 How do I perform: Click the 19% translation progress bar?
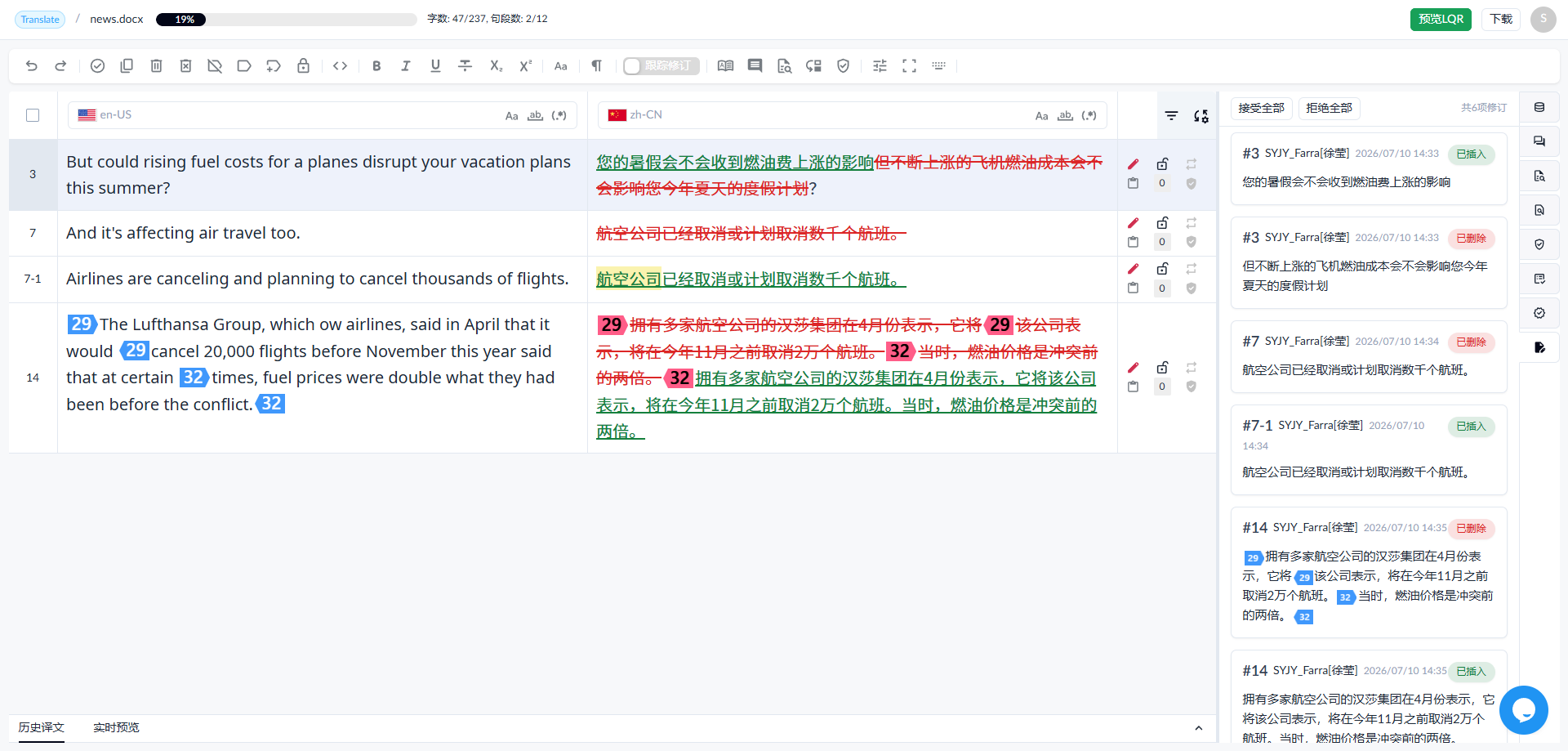coord(286,19)
